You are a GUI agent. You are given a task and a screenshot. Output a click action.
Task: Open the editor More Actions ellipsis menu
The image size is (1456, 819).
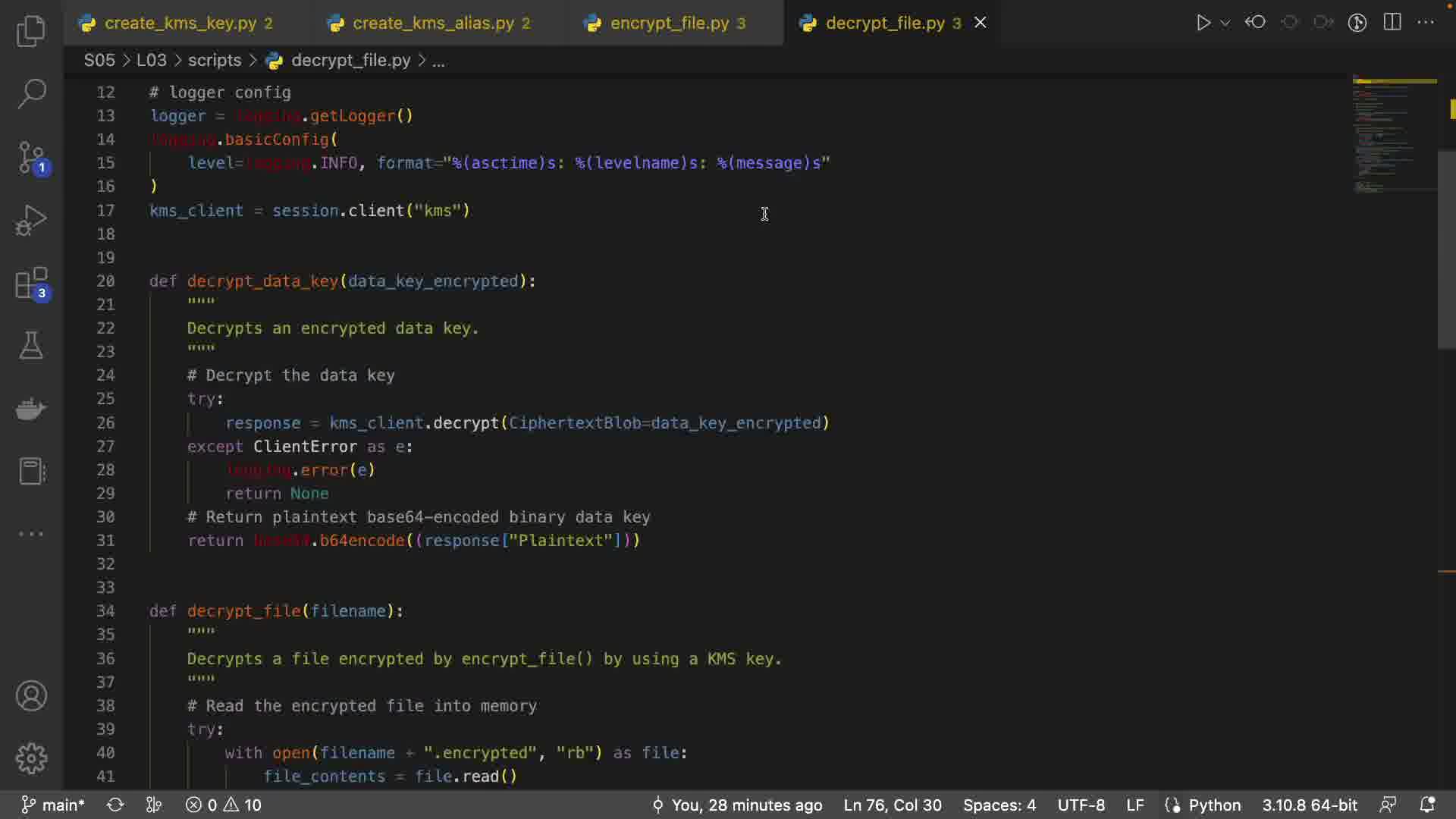pyautogui.click(x=1426, y=22)
